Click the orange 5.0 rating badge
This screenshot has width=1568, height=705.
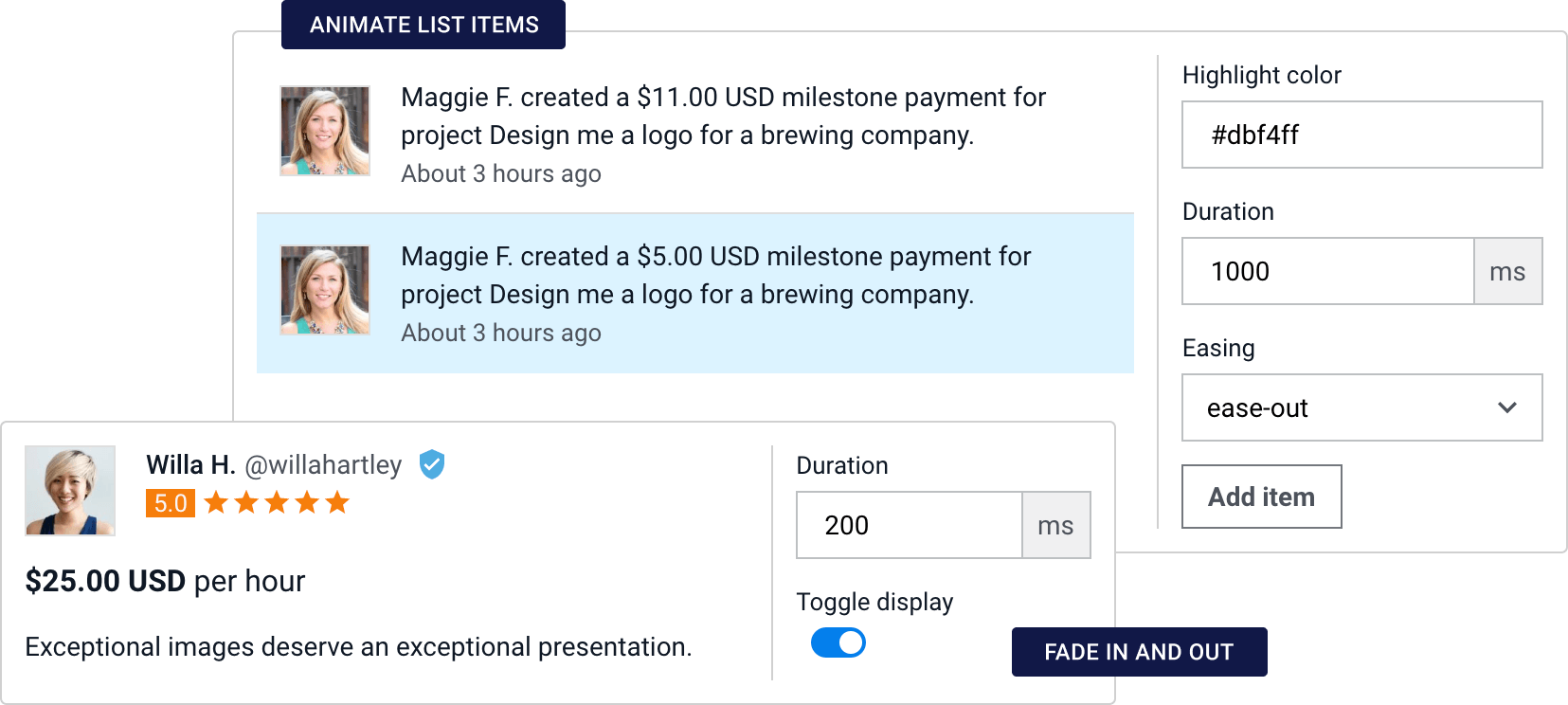tap(171, 503)
